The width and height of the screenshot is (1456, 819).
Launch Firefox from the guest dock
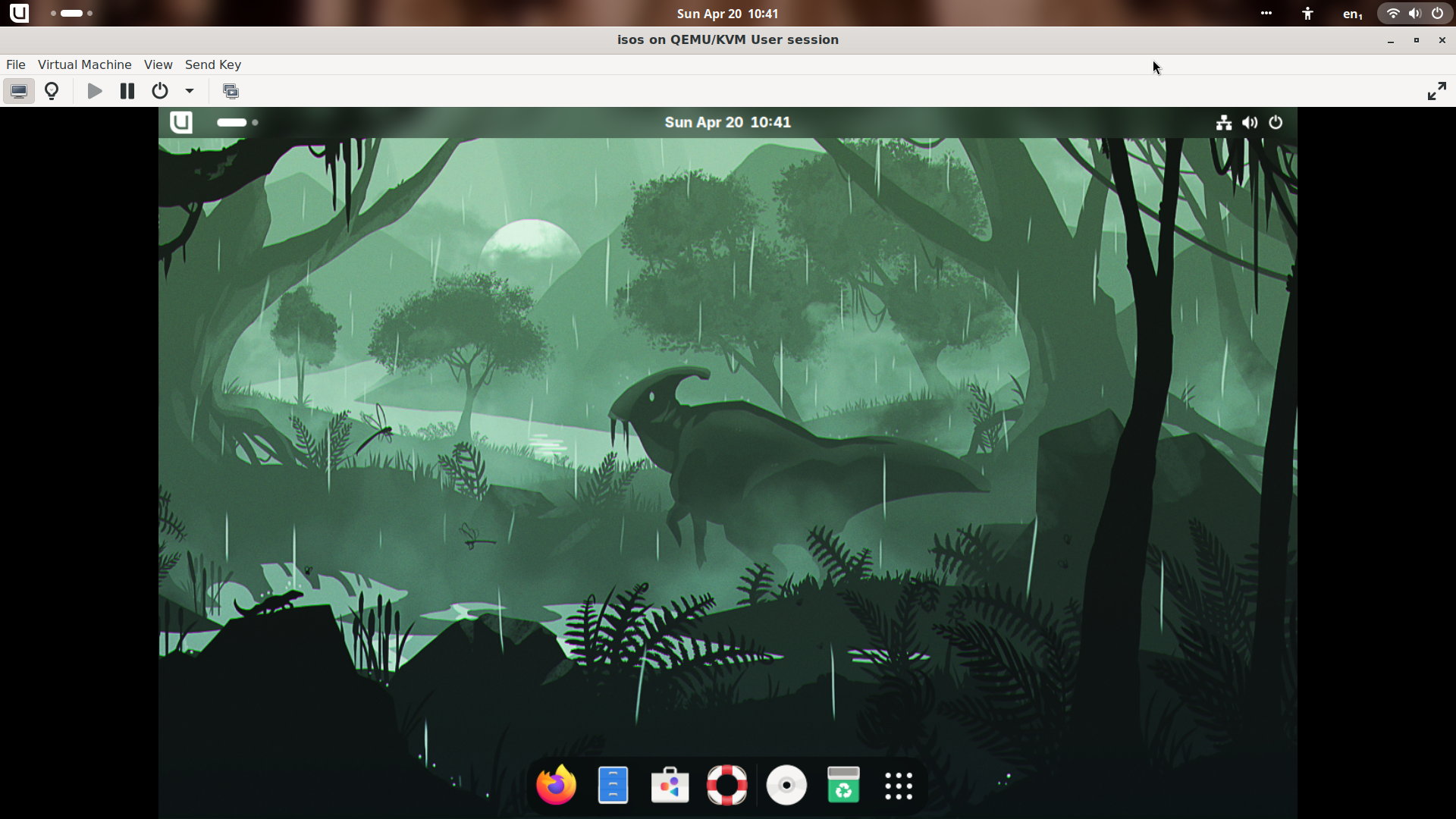[556, 785]
